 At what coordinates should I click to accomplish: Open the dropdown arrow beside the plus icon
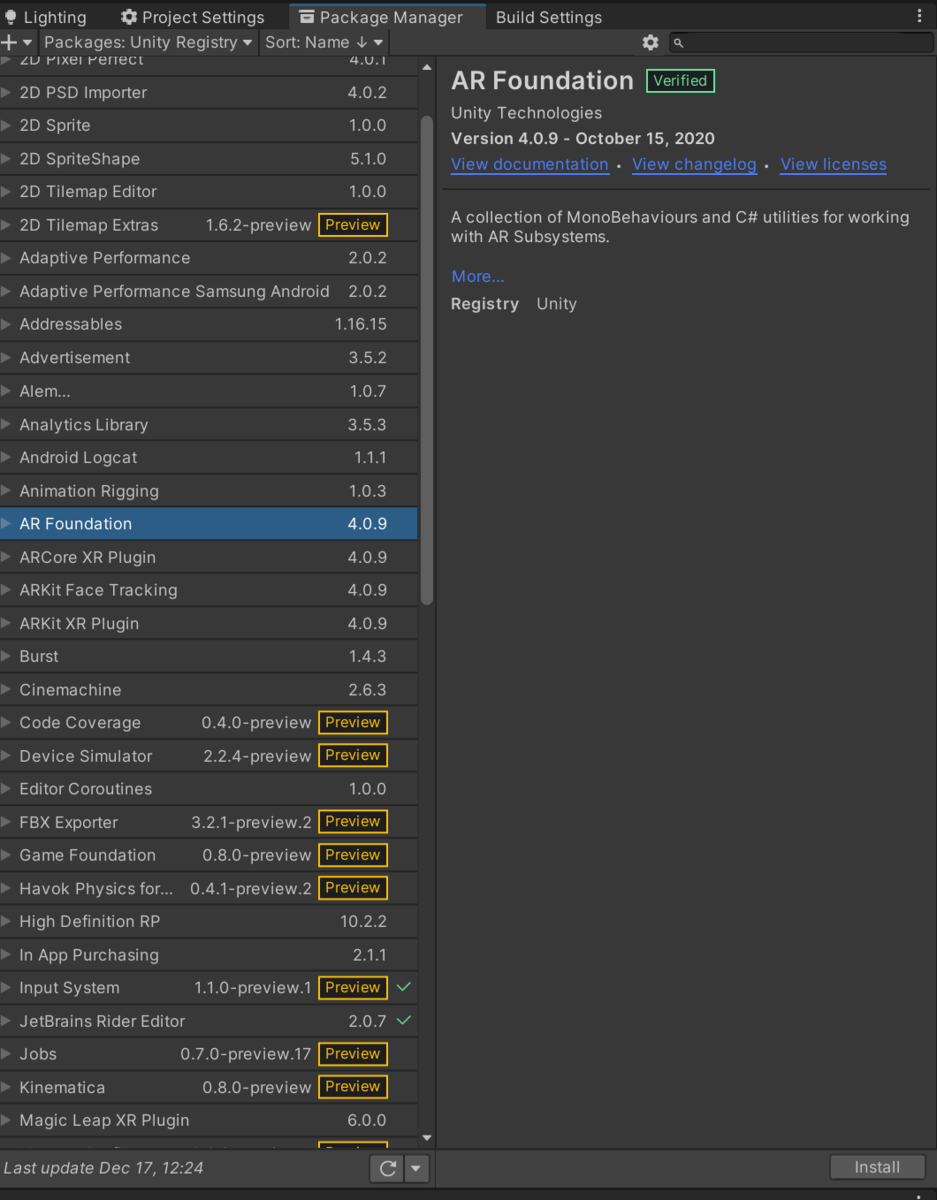[27, 43]
